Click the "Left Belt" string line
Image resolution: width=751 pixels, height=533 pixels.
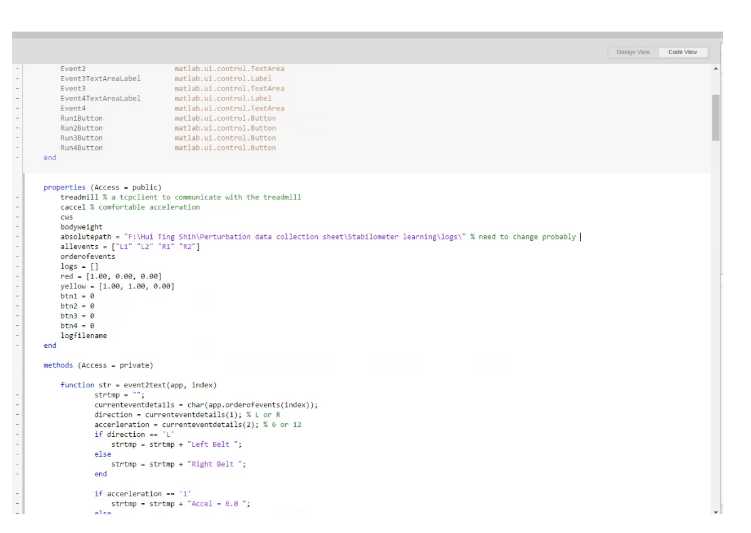pos(177,444)
